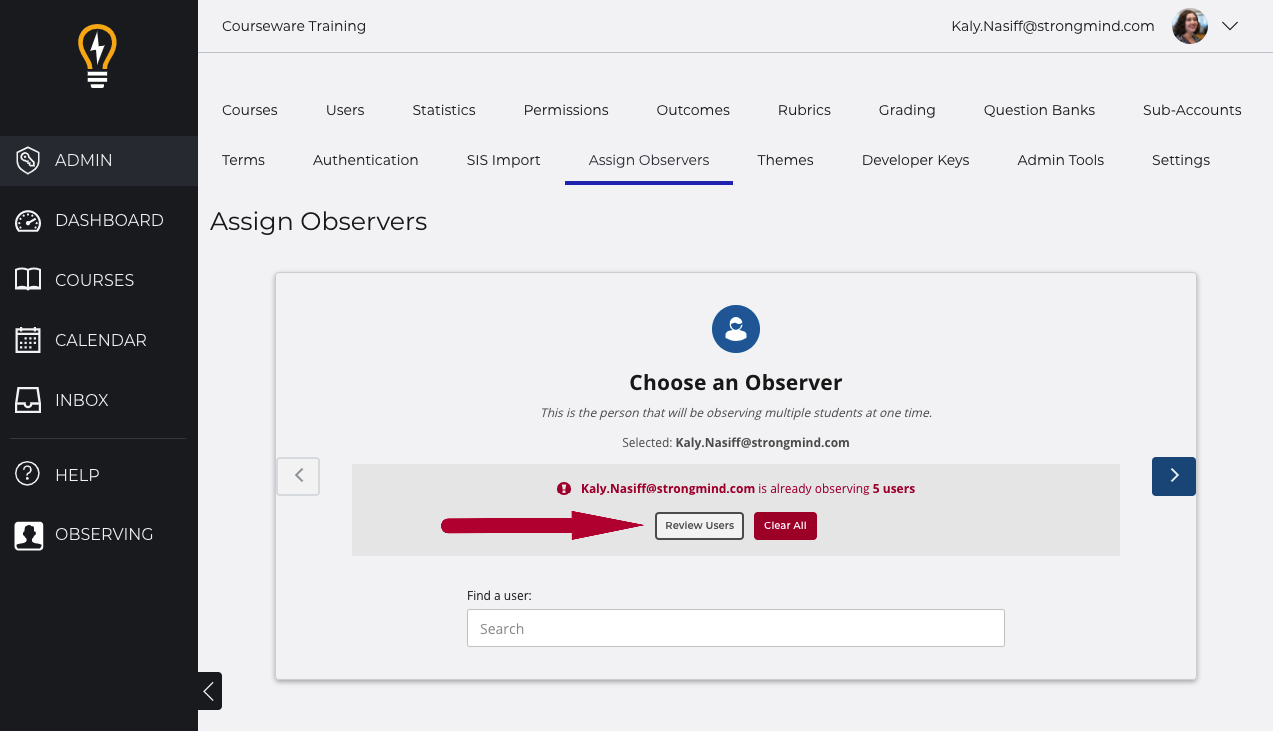Open the Question Banks tab
The image size is (1273, 731).
coord(1039,110)
